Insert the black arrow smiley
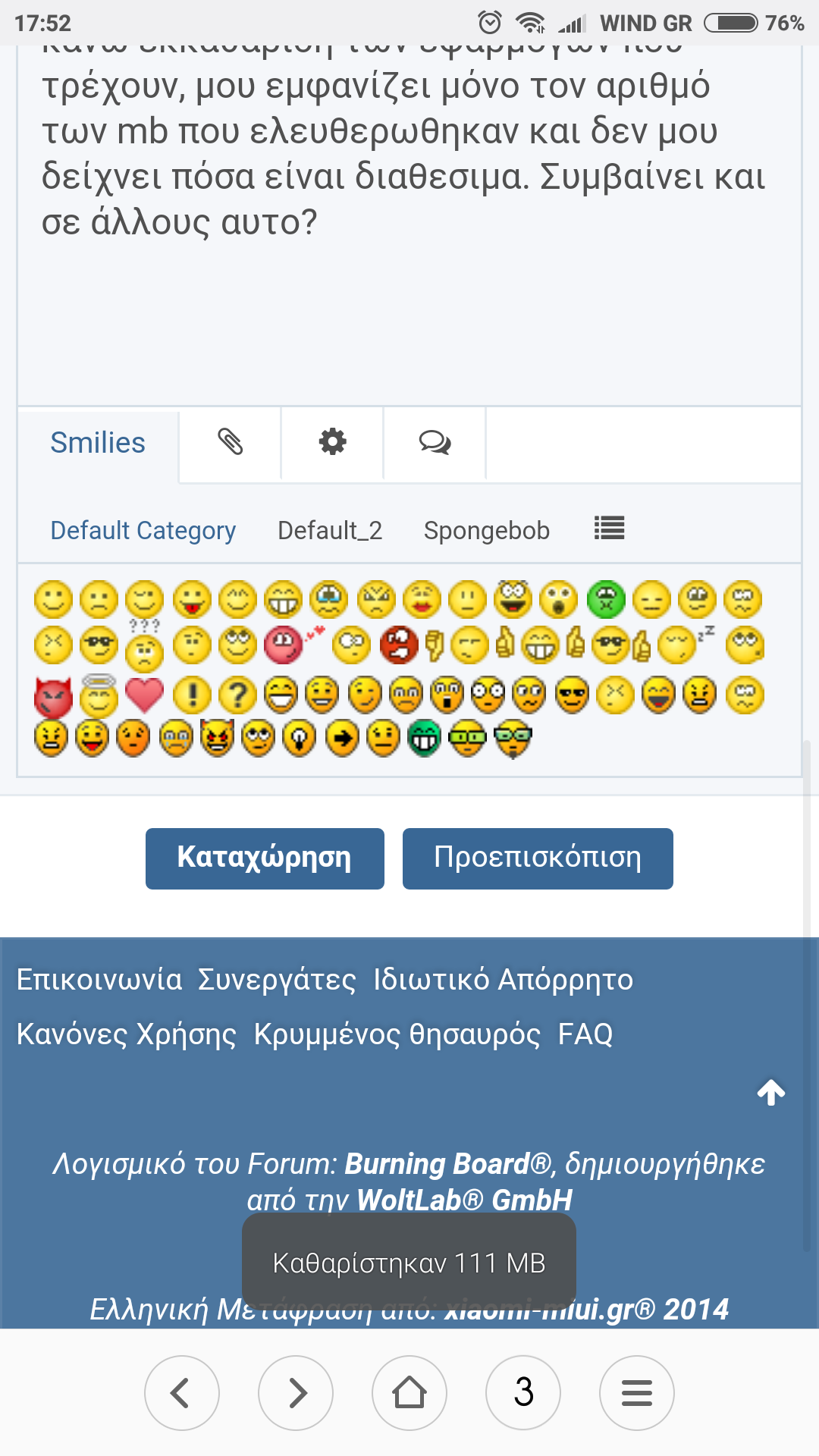The width and height of the screenshot is (819, 1456). click(342, 739)
